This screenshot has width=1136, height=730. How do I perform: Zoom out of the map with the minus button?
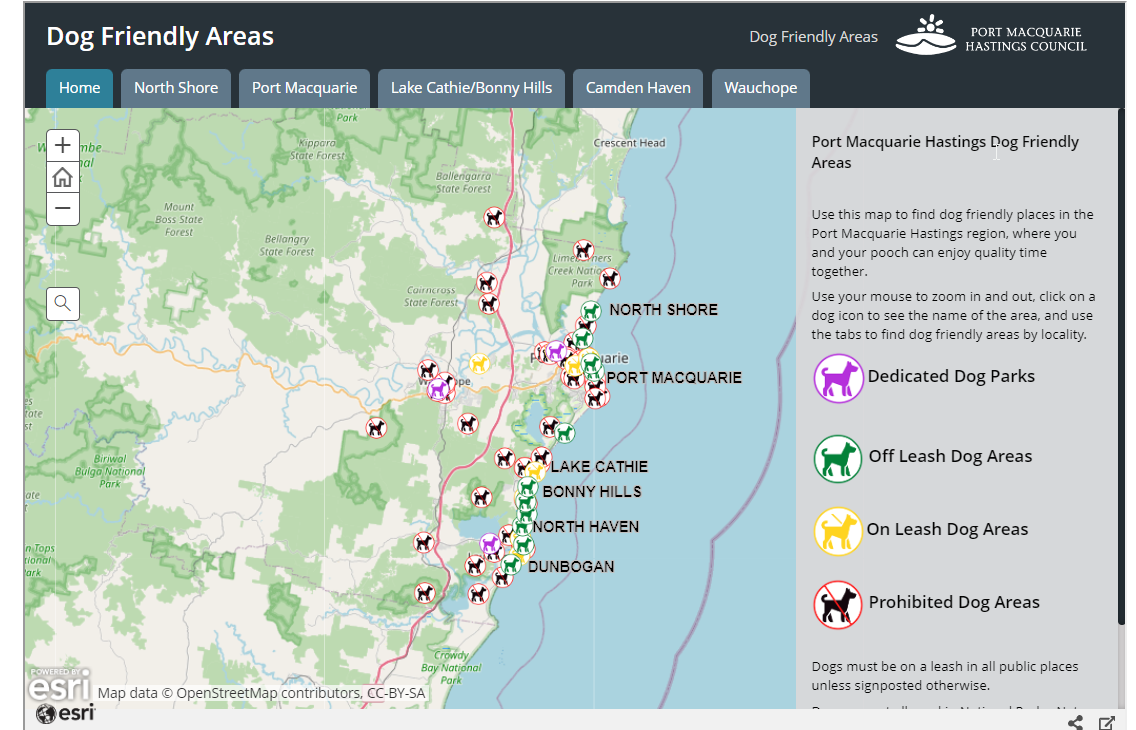[x=63, y=209]
